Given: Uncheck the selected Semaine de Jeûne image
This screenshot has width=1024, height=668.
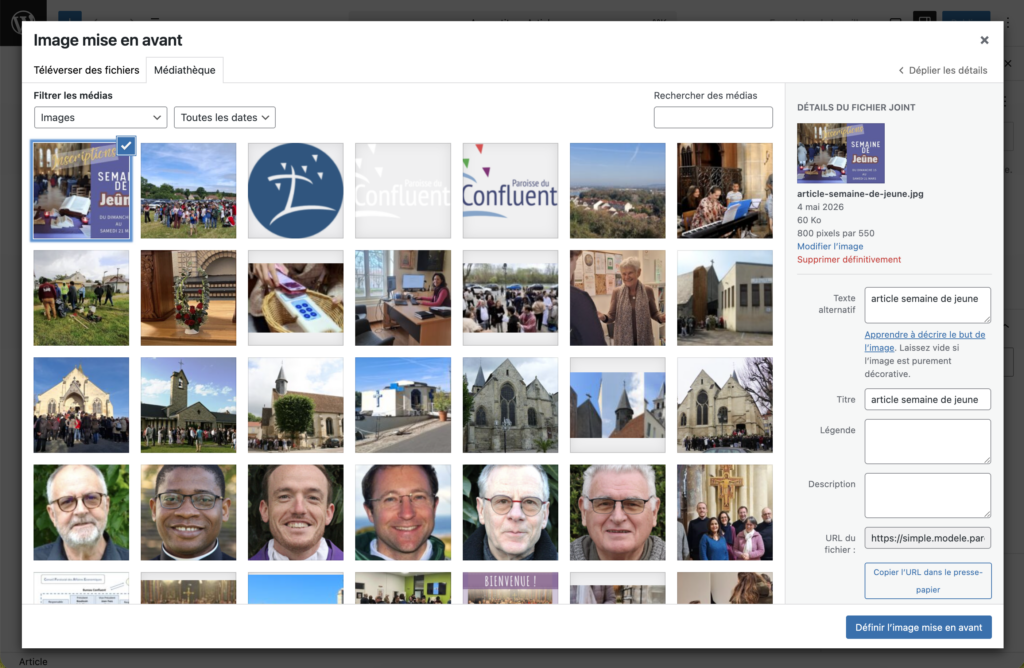Looking at the screenshot, I should point(126,146).
